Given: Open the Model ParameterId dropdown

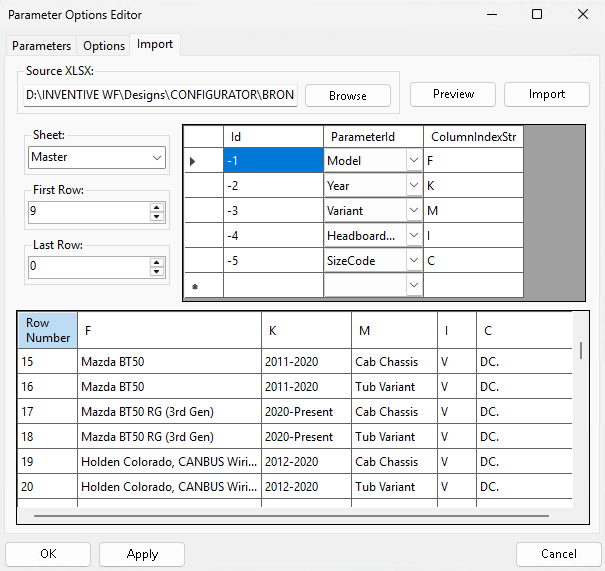Looking at the screenshot, I should pos(414,160).
